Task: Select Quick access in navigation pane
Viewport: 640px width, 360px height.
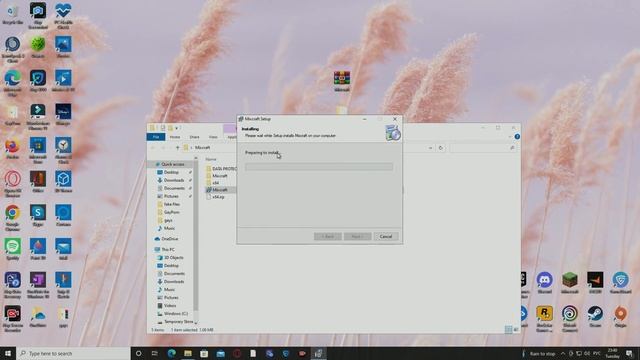Action: tap(172, 164)
